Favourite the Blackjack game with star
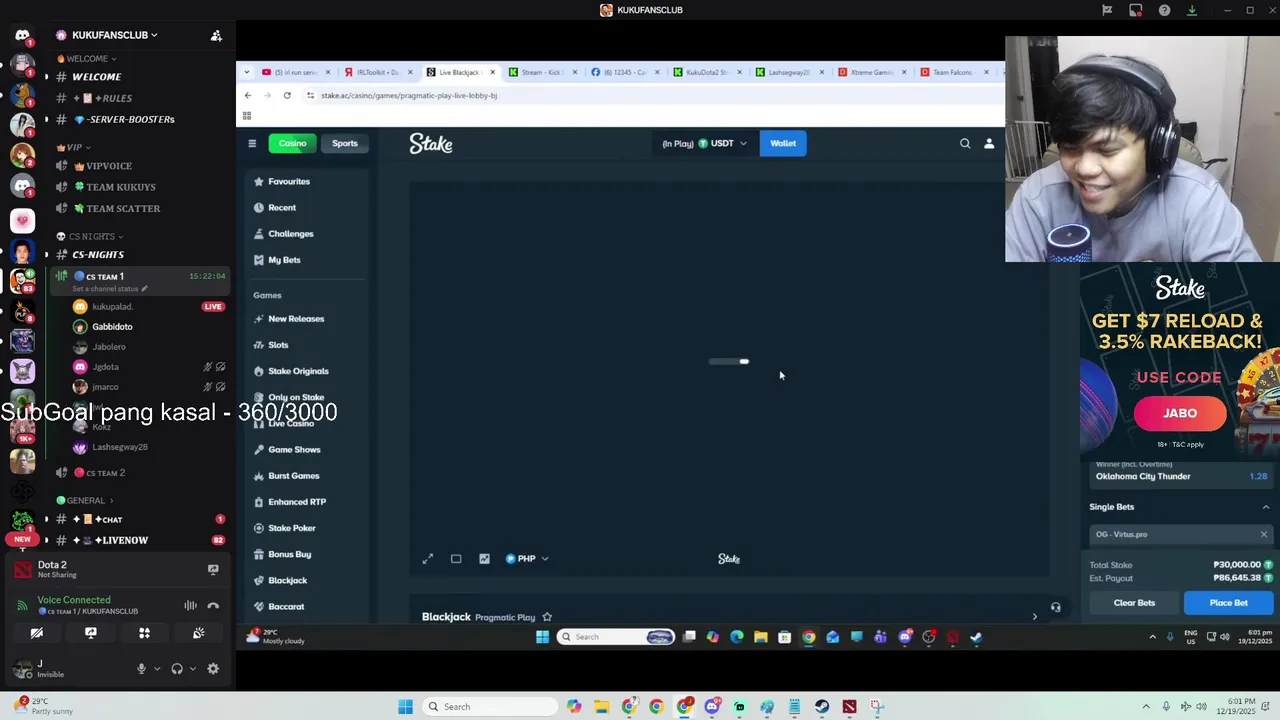 coord(547,617)
